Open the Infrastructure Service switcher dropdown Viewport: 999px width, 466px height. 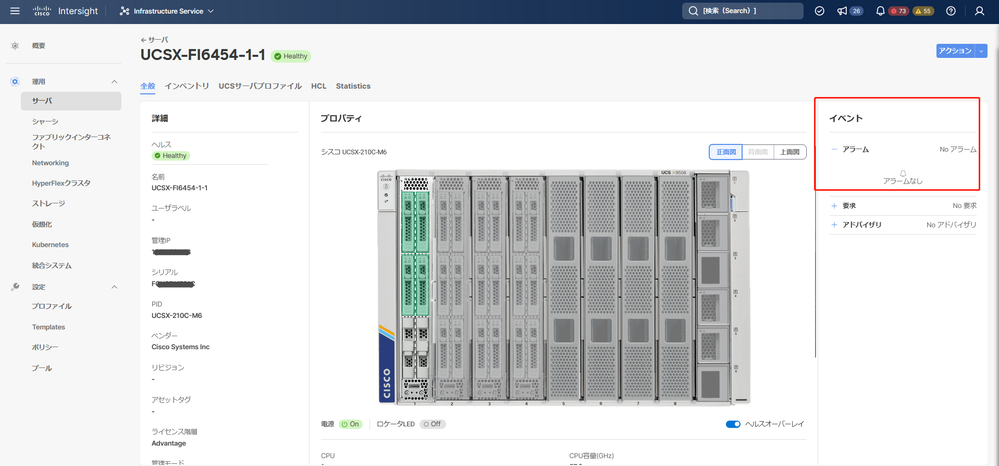pyautogui.click(x=167, y=11)
